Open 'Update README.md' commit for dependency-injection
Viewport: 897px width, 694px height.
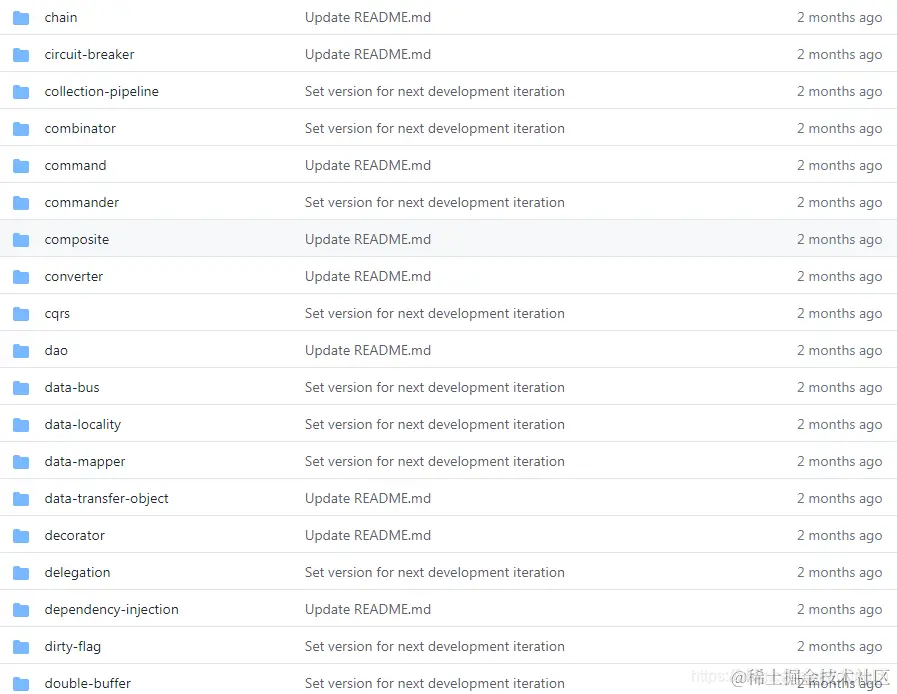pyautogui.click(x=368, y=609)
